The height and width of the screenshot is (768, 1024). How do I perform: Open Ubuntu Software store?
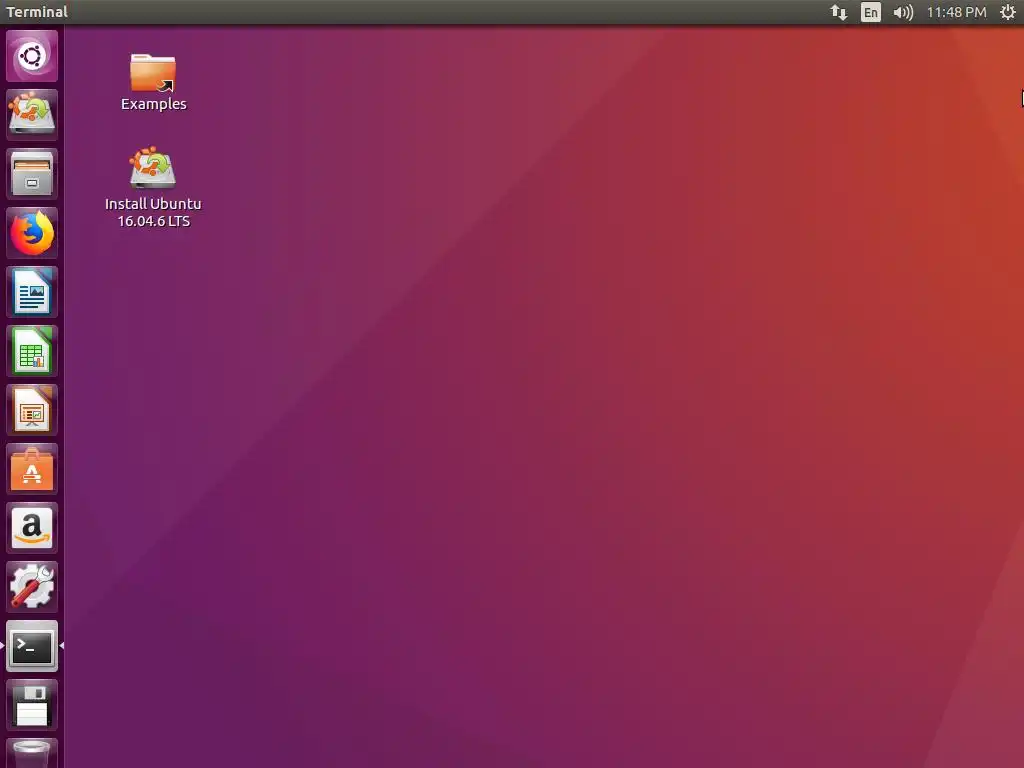32,469
